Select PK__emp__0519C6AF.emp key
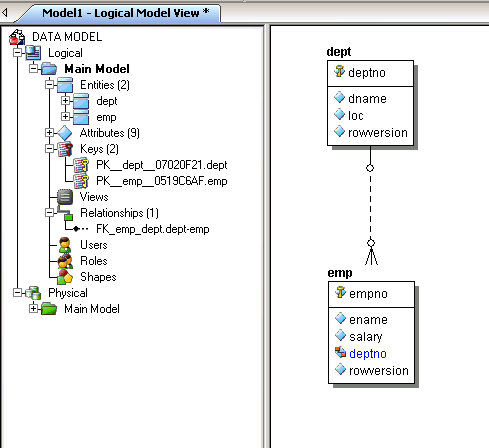Viewport: 489px width, 448px height. (162, 181)
